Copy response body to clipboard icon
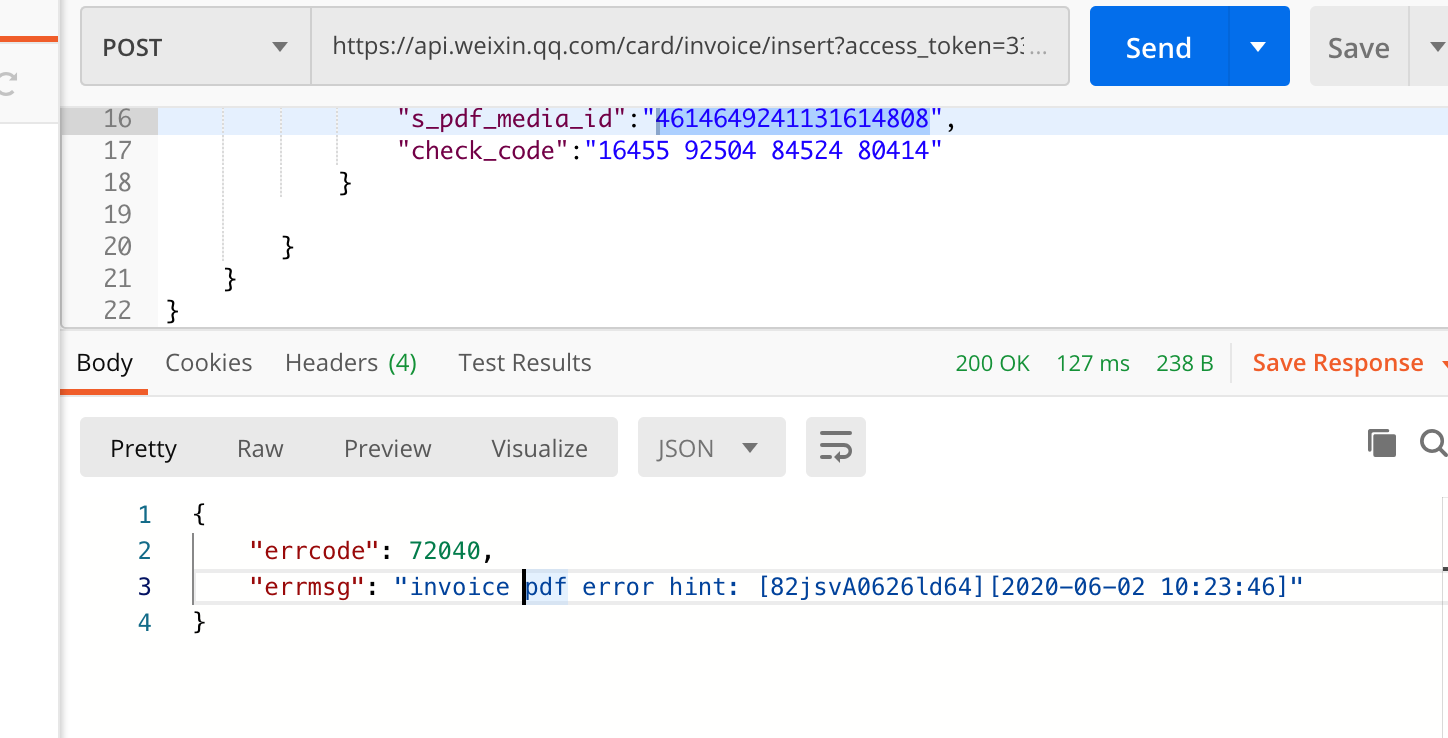The width and height of the screenshot is (1448, 738). (1381, 443)
